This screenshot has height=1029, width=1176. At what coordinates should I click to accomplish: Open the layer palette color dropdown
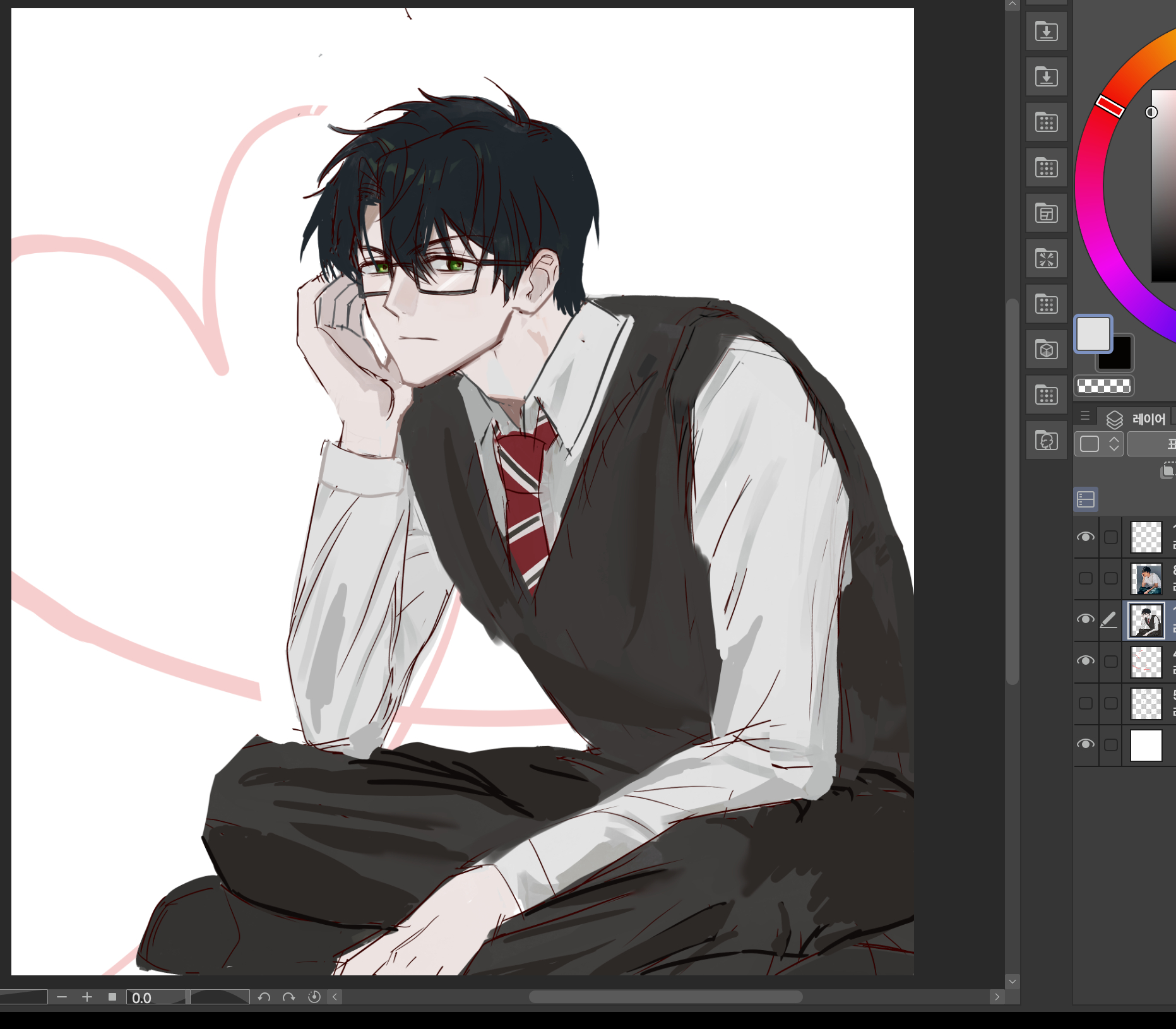(x=1098, y=444)
